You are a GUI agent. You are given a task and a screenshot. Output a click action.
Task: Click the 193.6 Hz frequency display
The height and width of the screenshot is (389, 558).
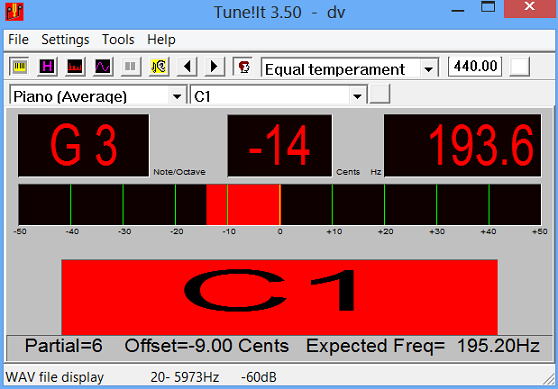(x=463, y=145)
